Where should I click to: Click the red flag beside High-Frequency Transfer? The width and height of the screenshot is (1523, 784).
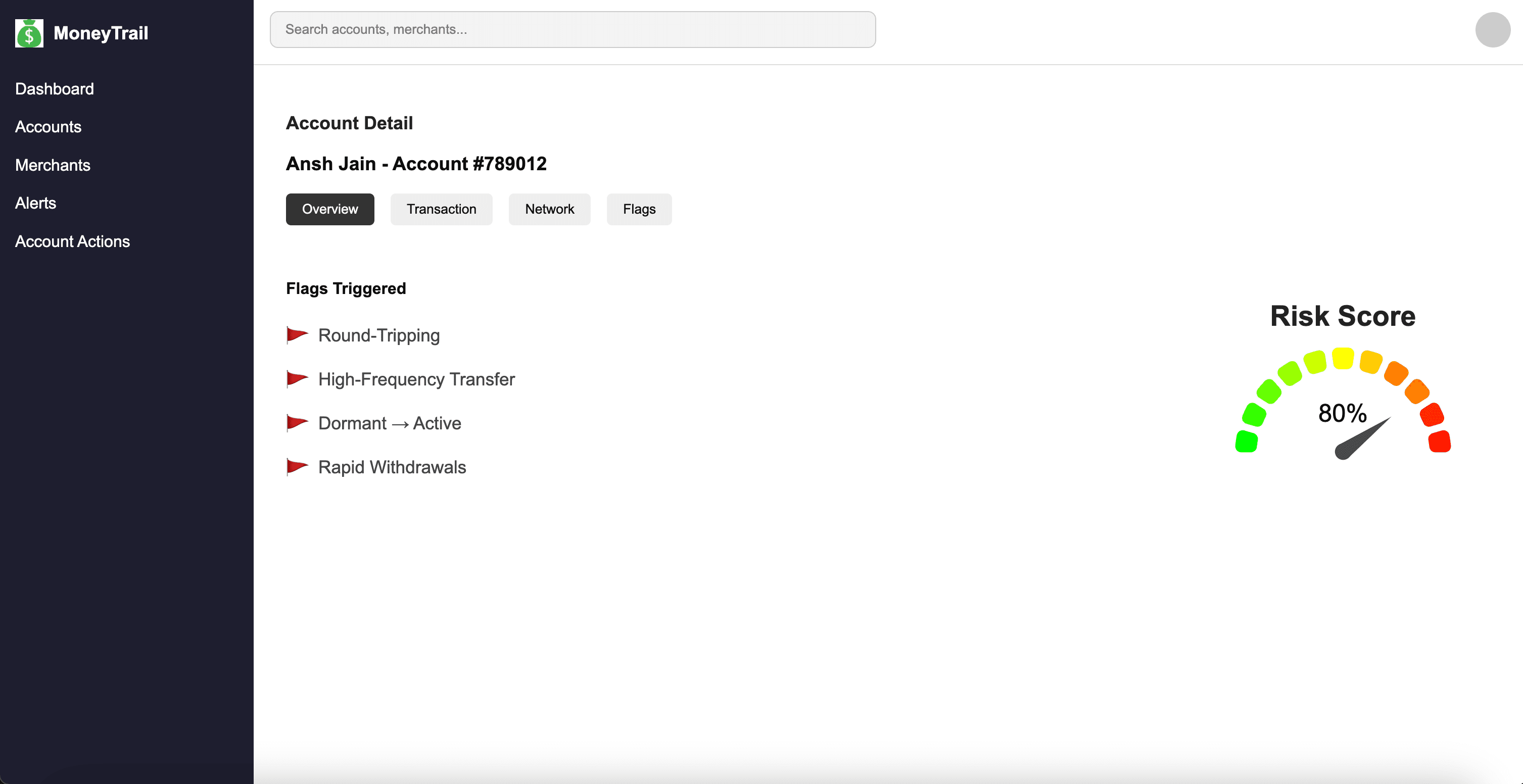tap(298, 378)
